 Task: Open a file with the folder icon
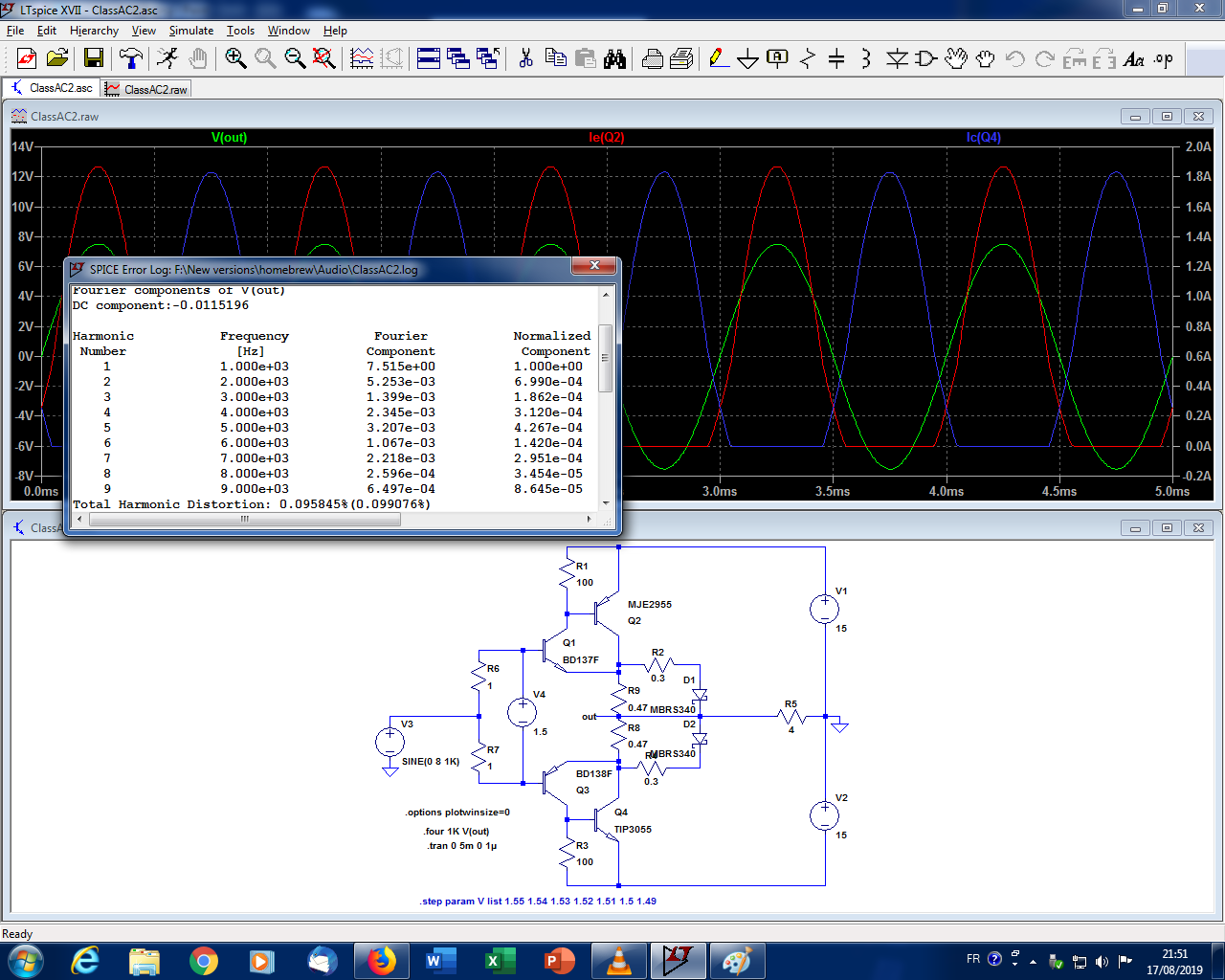(57, 59)
